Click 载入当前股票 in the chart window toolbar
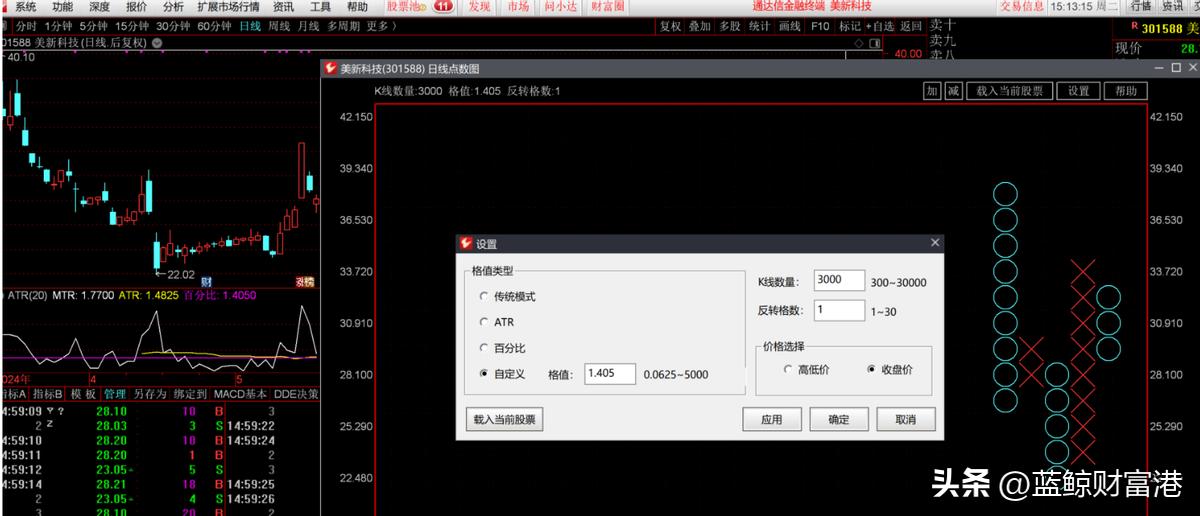Image resolution: width=1200 pixels, height=516 pixels. (1009, 91)
